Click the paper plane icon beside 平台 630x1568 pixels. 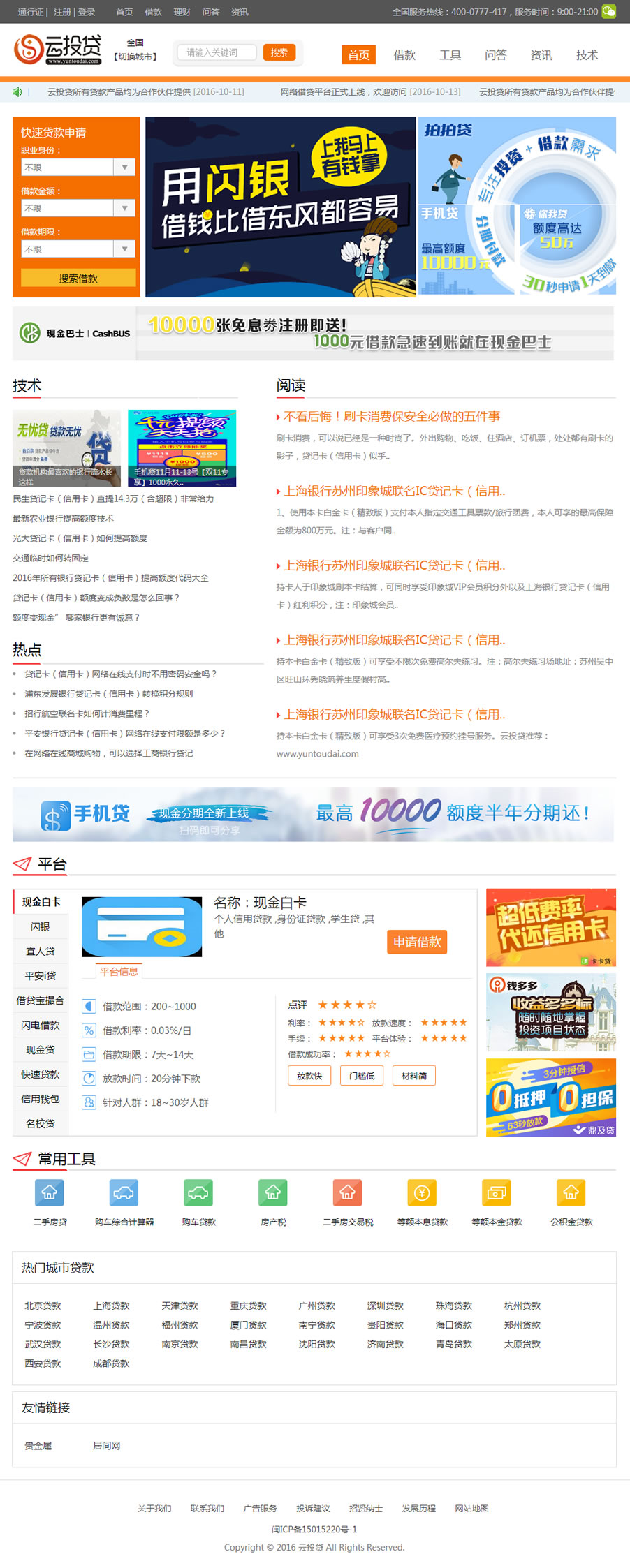22,864
